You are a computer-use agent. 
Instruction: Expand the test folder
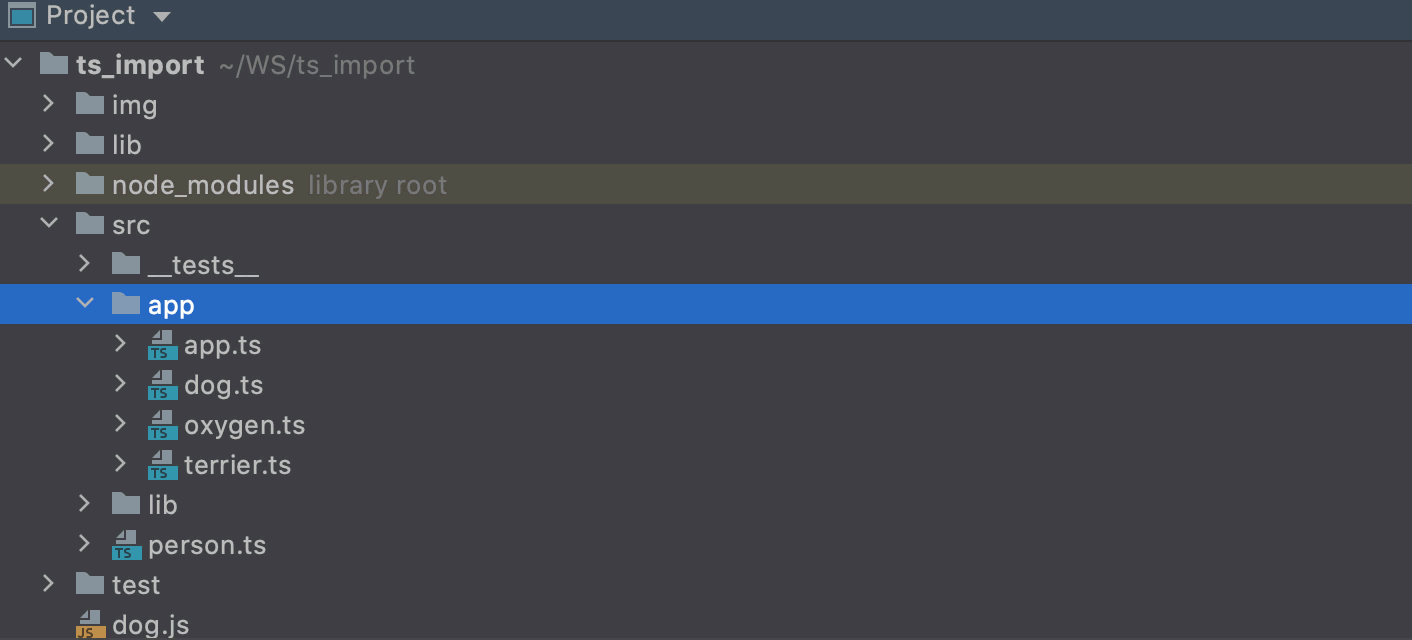coord(49,584)
